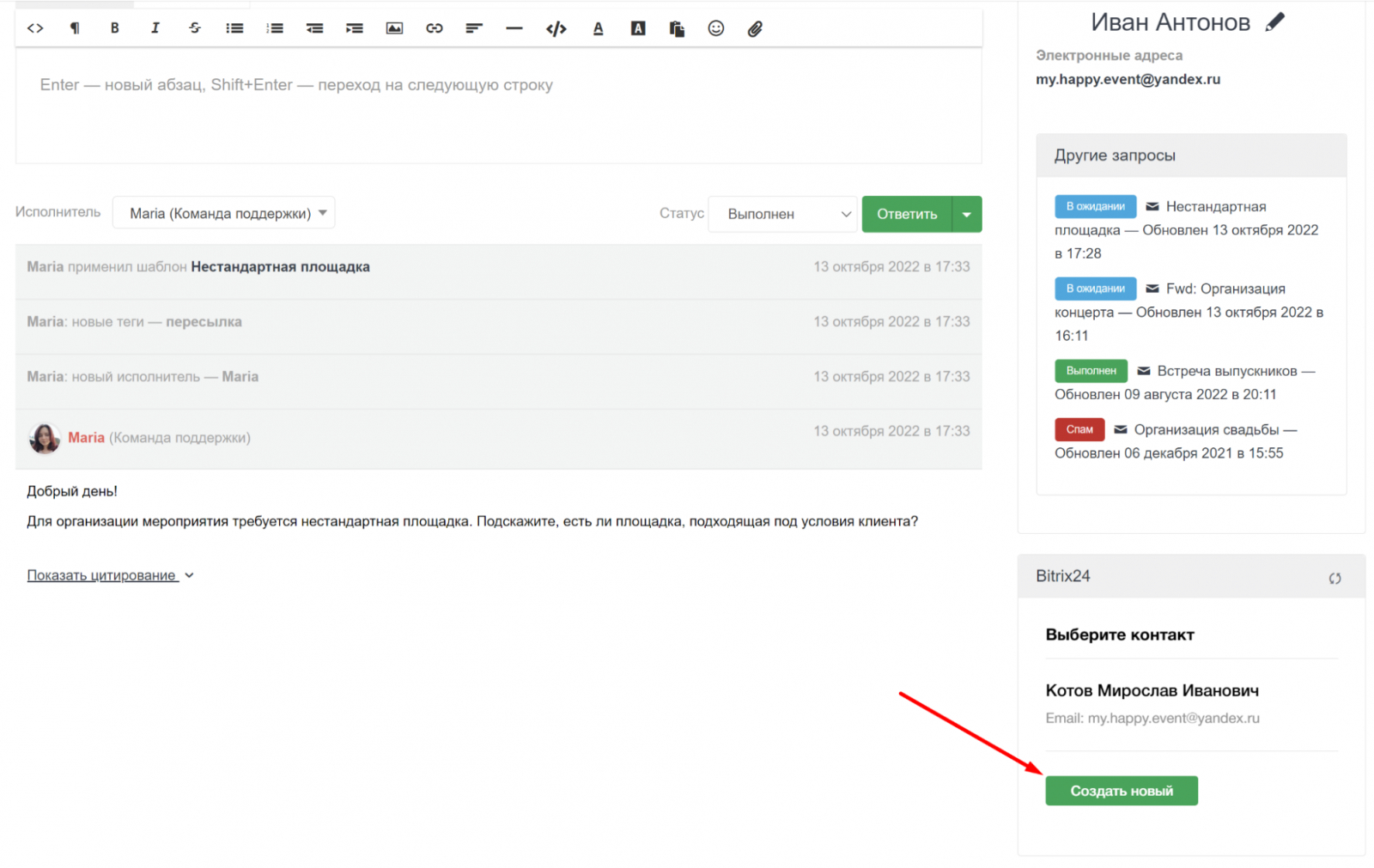This screenshot has width=1374, height=868.
Task: Expand the Ответить button arrow options
Action: 967,214
